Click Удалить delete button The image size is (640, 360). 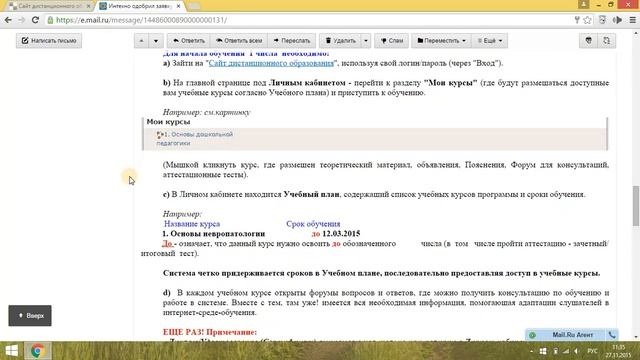point(340,41)
